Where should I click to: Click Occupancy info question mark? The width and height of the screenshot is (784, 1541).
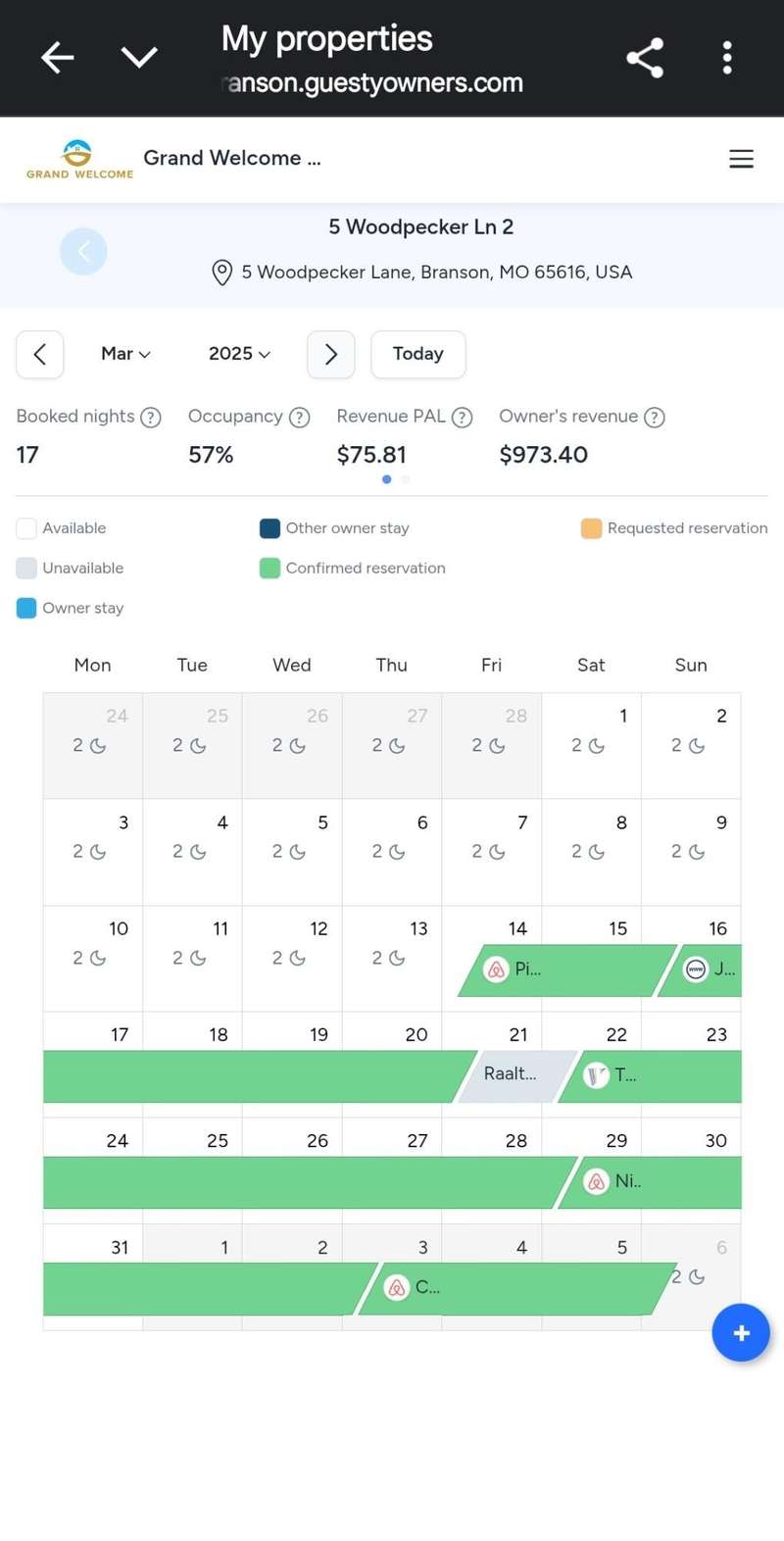point(299,418)
